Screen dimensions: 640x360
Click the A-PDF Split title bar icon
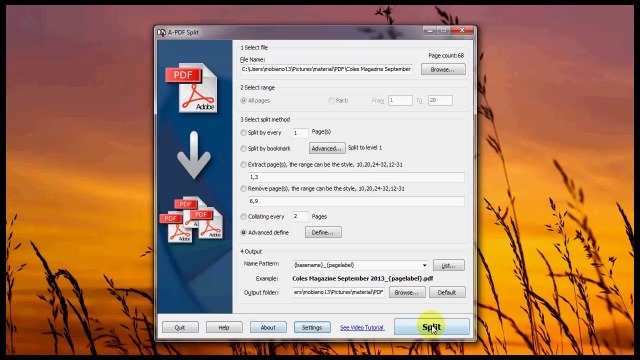(162, 32)
